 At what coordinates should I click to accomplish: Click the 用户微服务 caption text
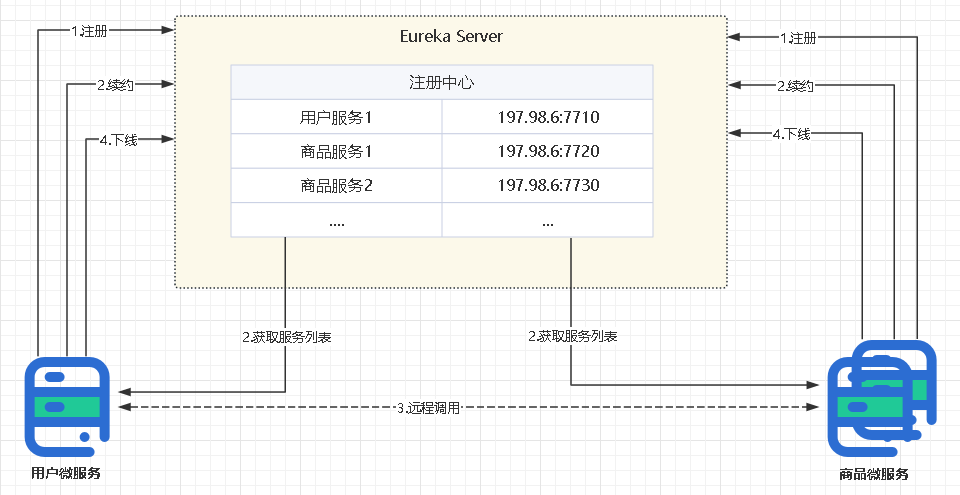(x=66, y=473)
